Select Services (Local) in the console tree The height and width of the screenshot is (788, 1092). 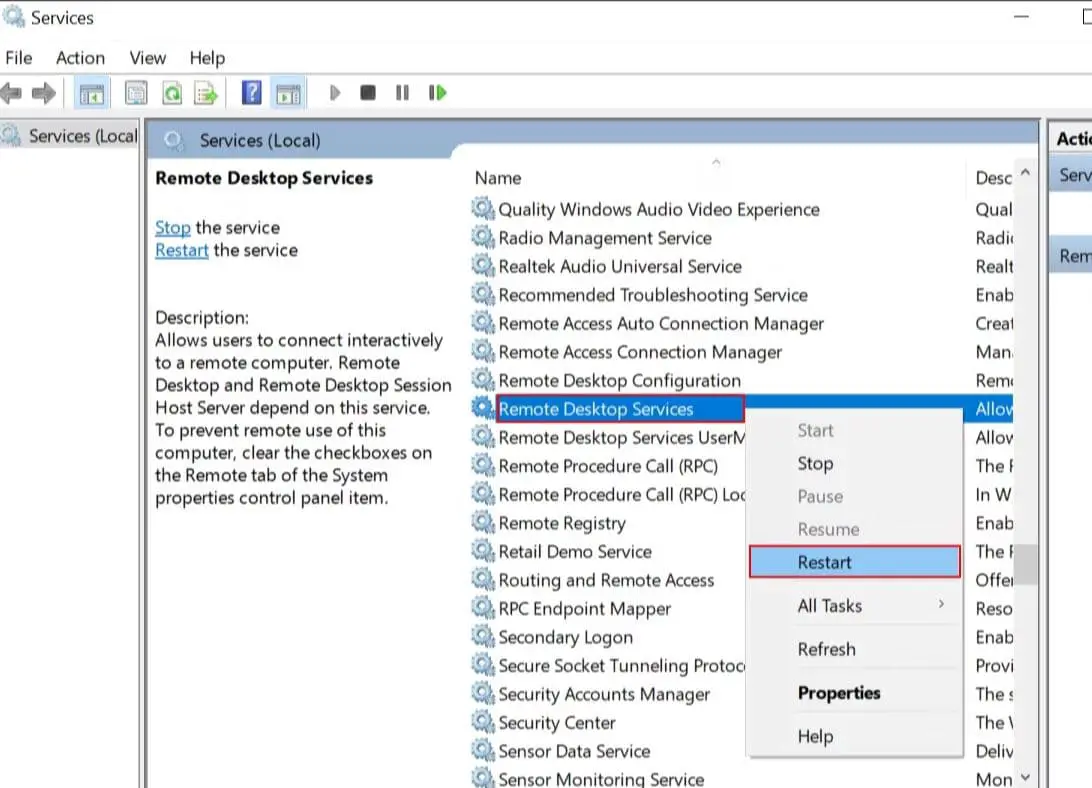click(82, 136)
